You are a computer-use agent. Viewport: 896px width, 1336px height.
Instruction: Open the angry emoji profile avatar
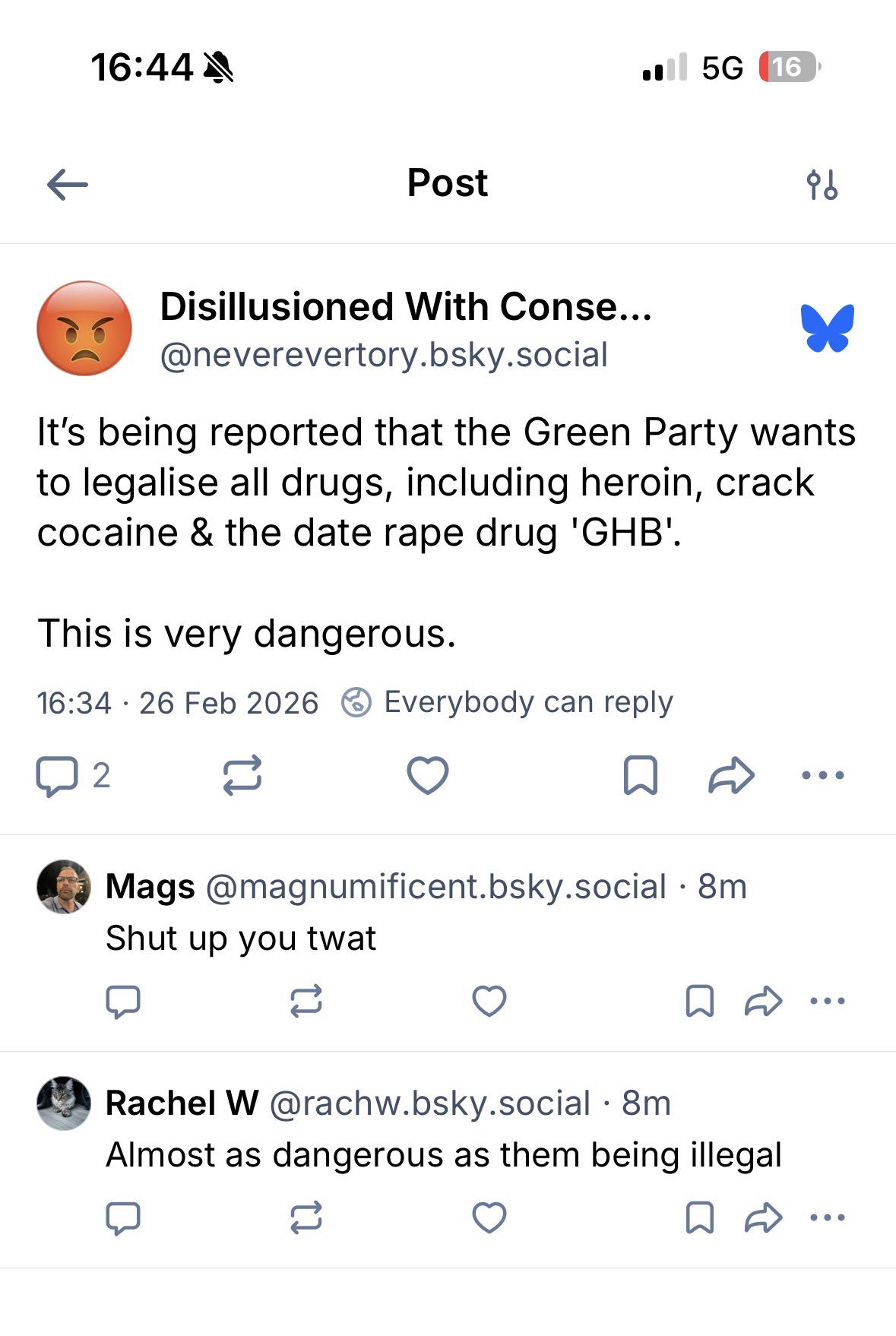pos(84,328)
